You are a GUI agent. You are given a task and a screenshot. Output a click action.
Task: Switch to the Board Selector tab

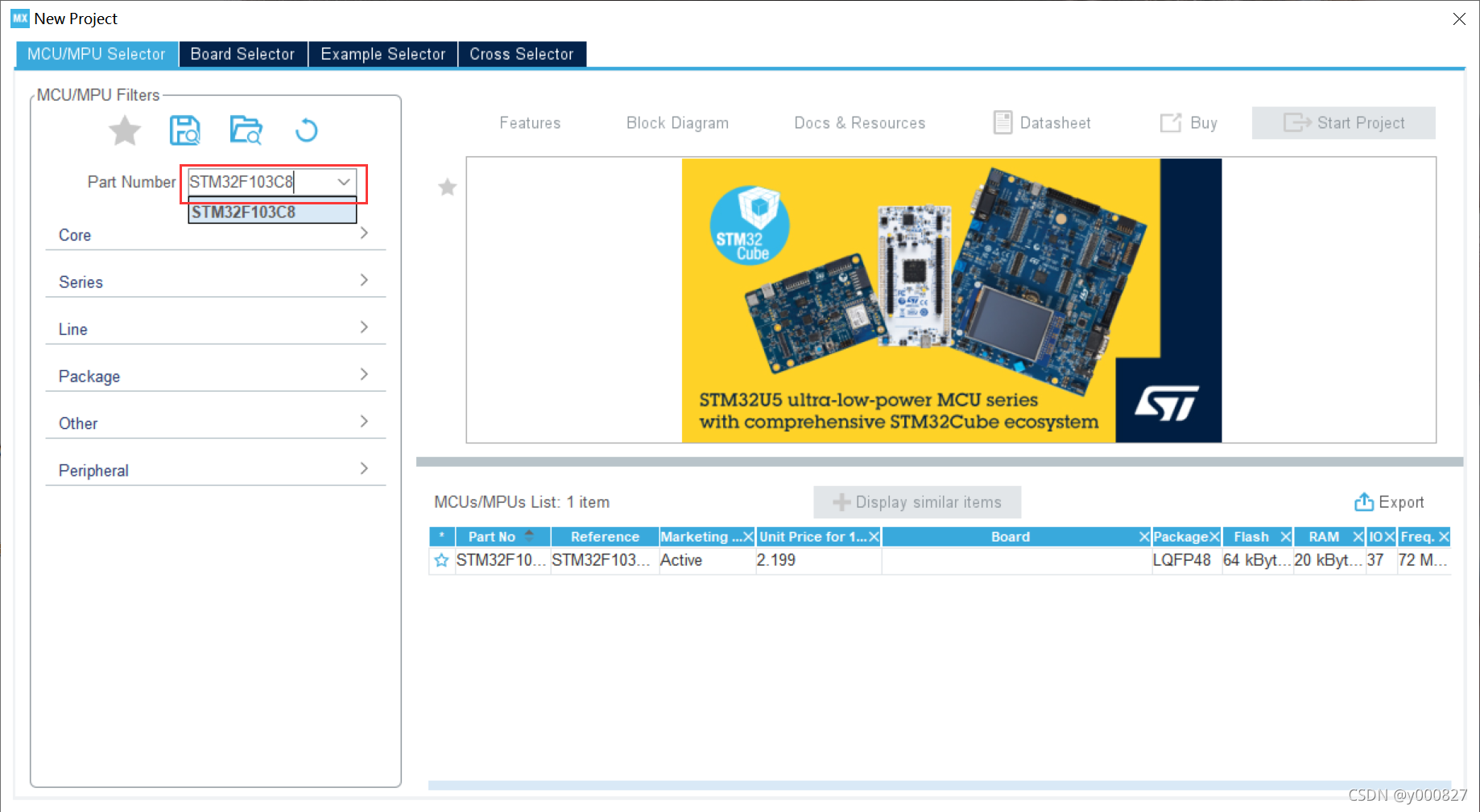(243, 54)
